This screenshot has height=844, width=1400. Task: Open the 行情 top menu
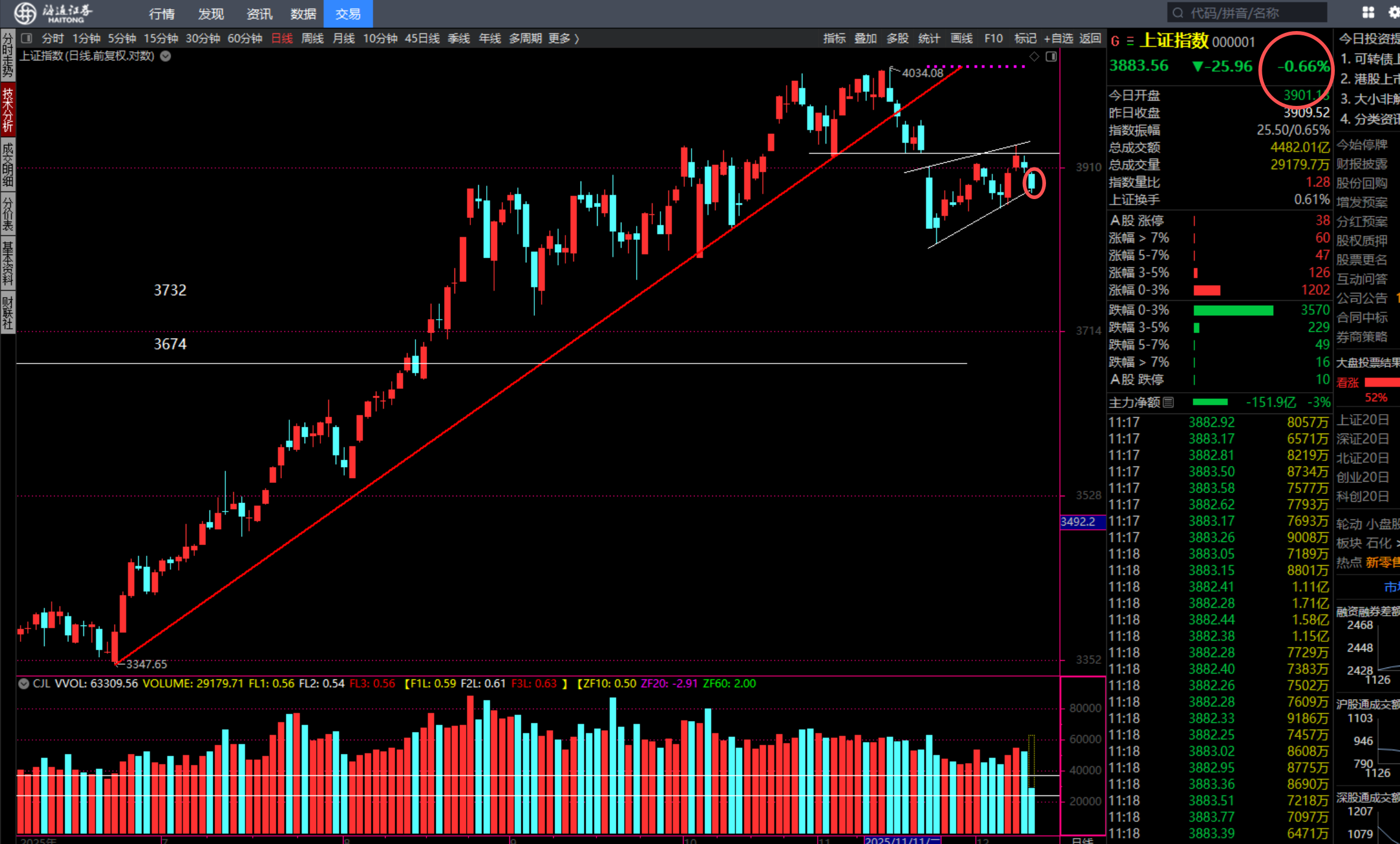tap(161, 13)
